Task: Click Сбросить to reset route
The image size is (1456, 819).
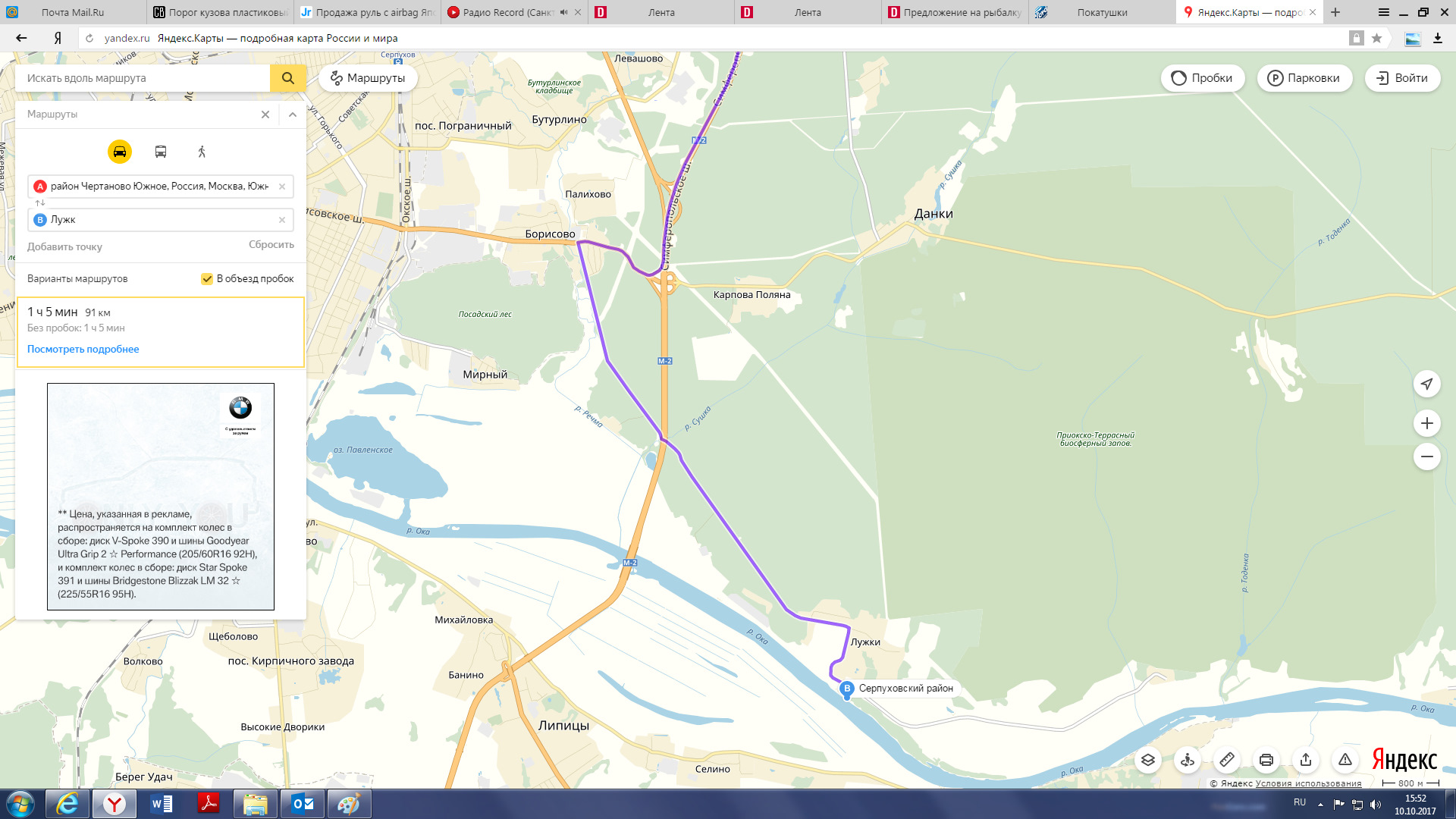Action: (x=271, y=244)
